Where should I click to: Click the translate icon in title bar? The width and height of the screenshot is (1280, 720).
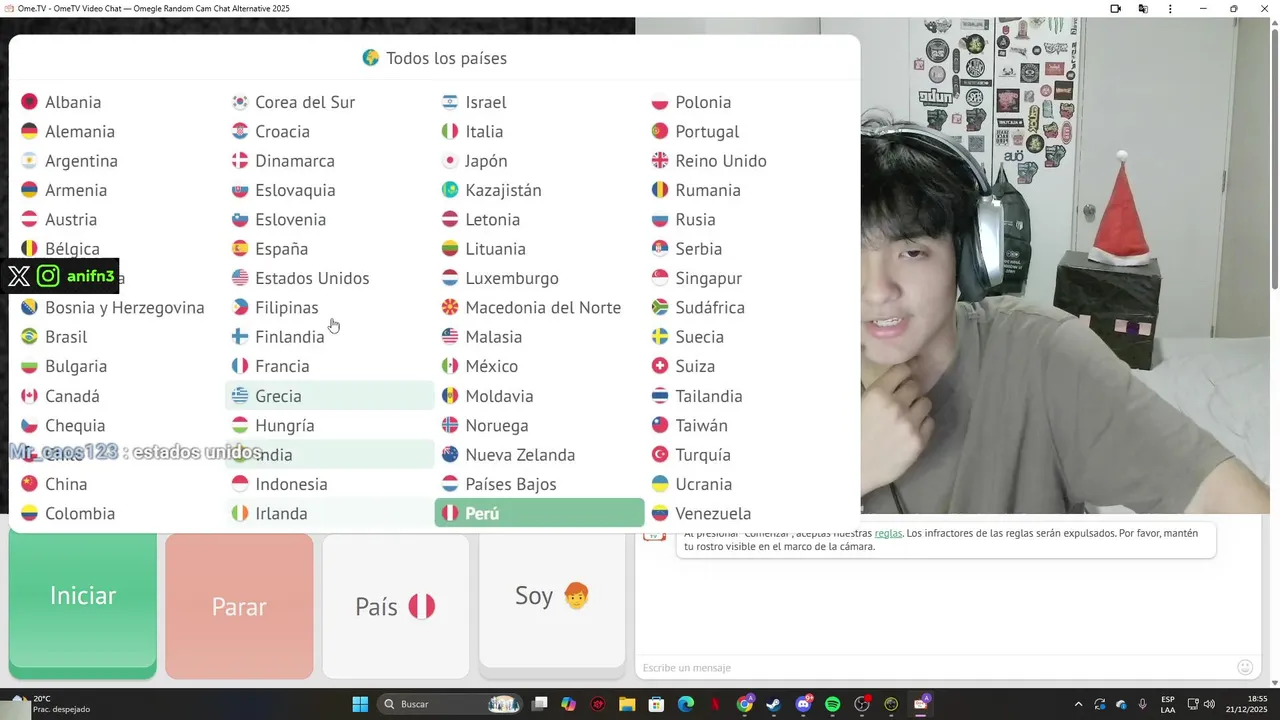pos(1143,9)
